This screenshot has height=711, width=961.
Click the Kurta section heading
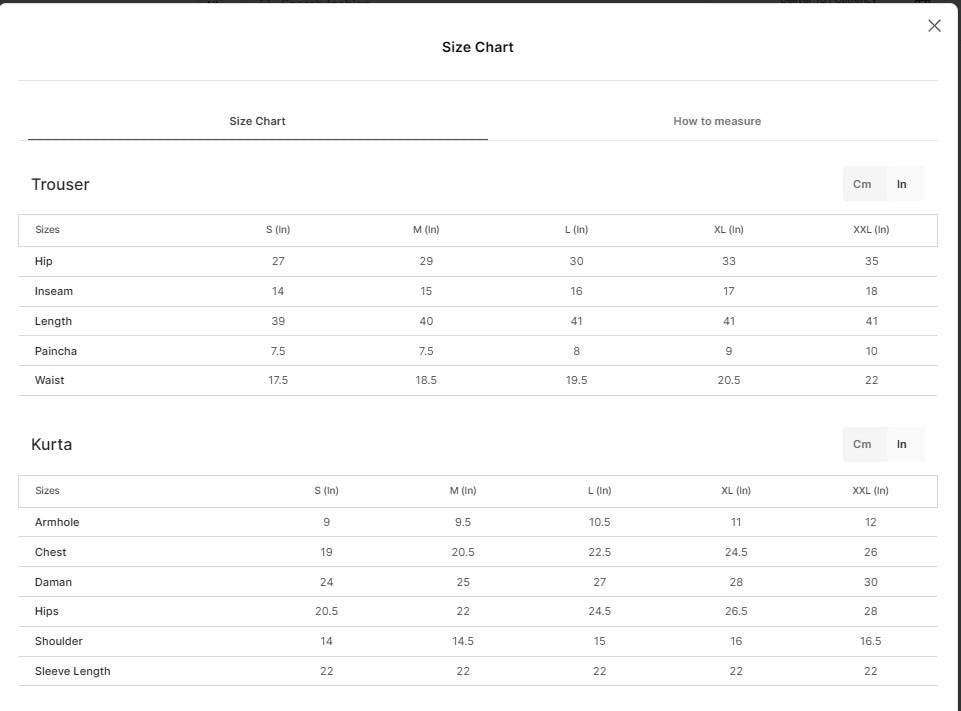(x=51, y=444)
